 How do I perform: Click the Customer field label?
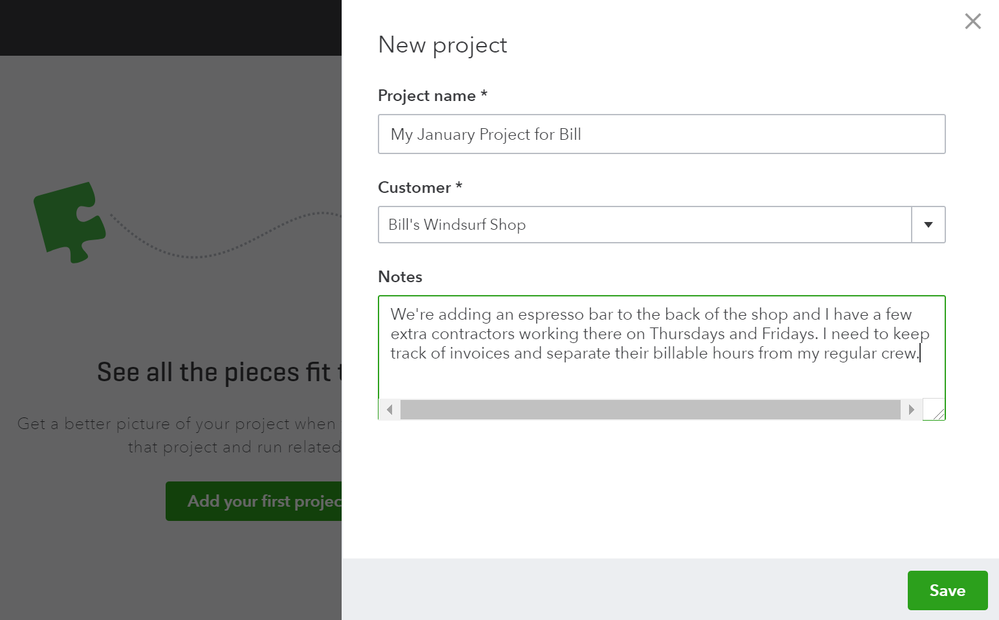pos(414,187)
